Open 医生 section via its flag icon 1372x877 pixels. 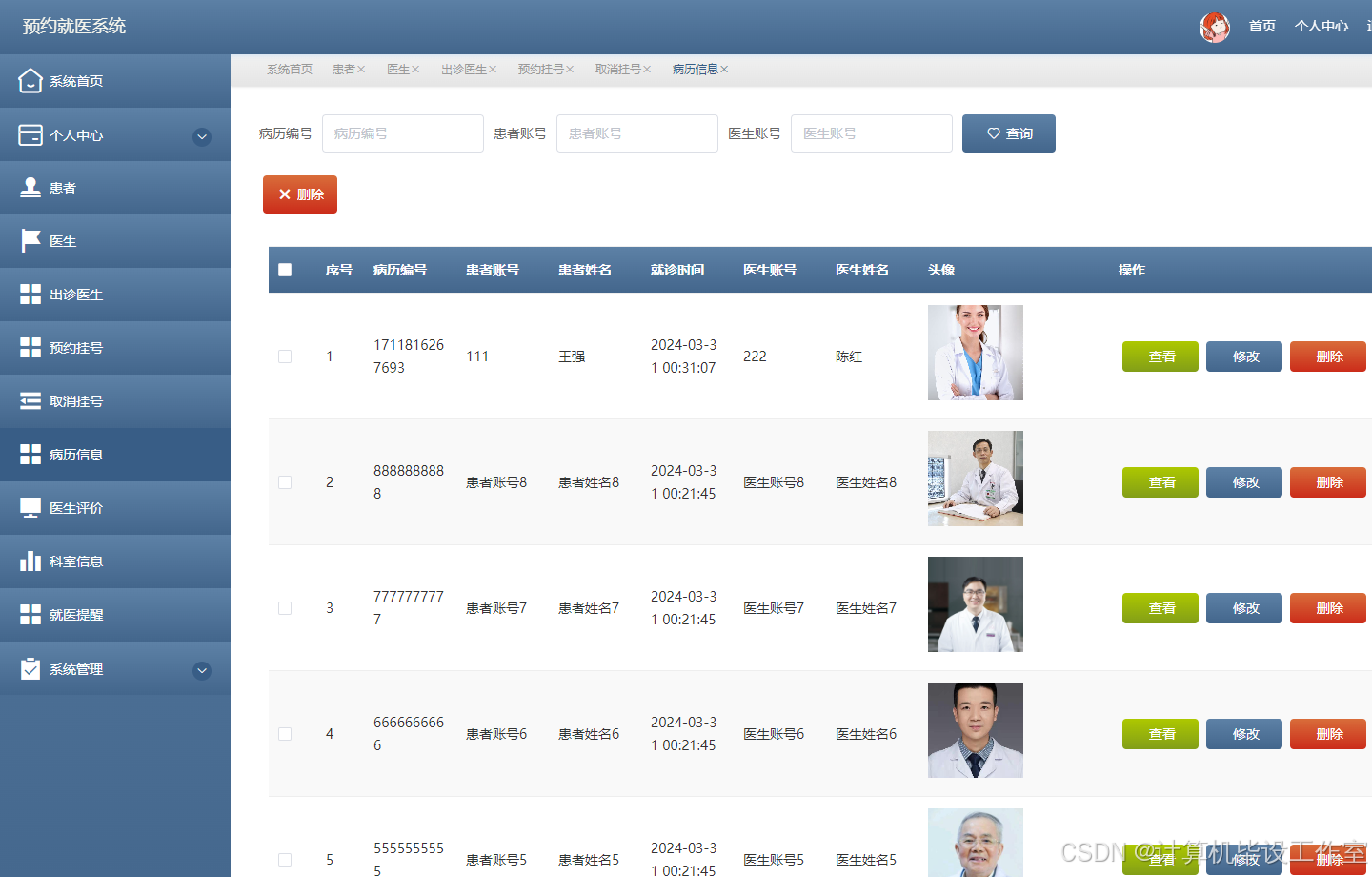coord(29,240)
